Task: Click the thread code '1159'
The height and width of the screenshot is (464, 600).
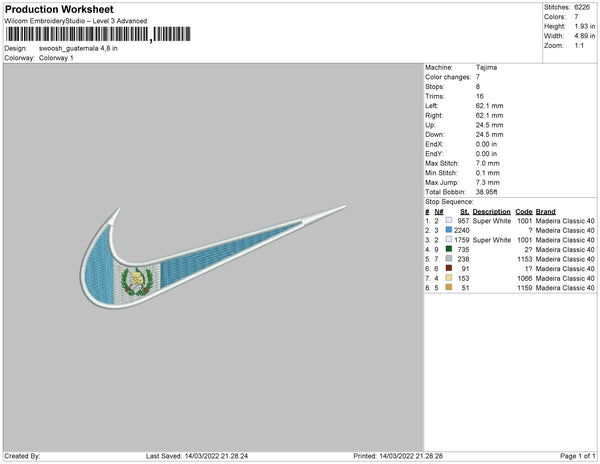Action: (525, 288)
